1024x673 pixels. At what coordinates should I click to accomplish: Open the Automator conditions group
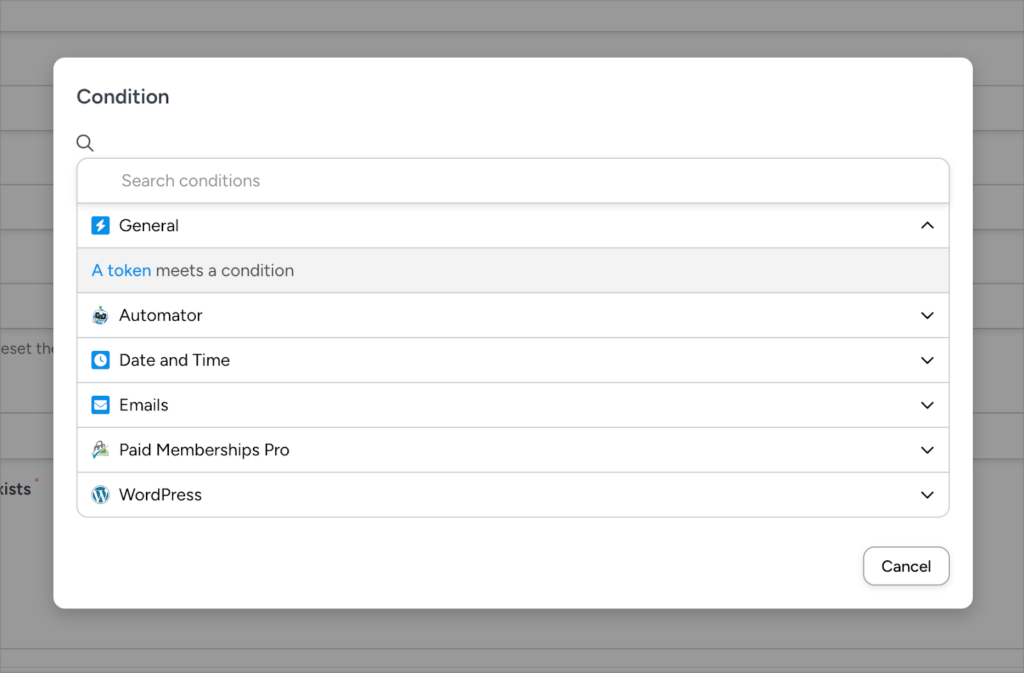coord(926,315)
